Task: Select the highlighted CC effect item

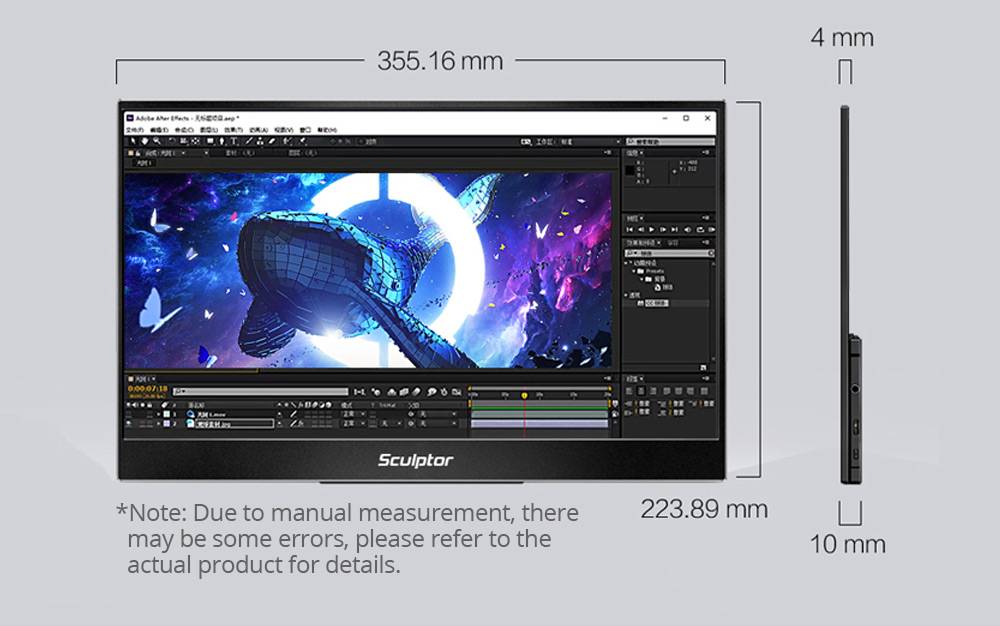Action: (656, 303)
